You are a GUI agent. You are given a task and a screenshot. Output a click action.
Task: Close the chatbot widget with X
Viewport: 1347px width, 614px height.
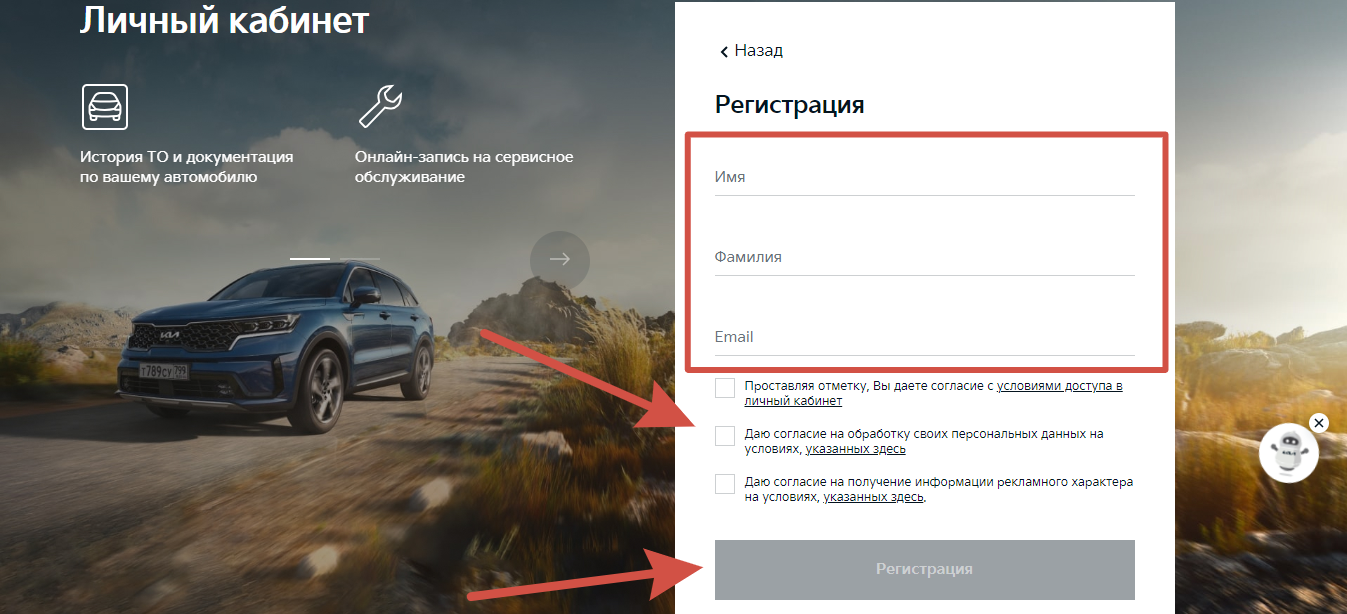tap(1318, 423)
